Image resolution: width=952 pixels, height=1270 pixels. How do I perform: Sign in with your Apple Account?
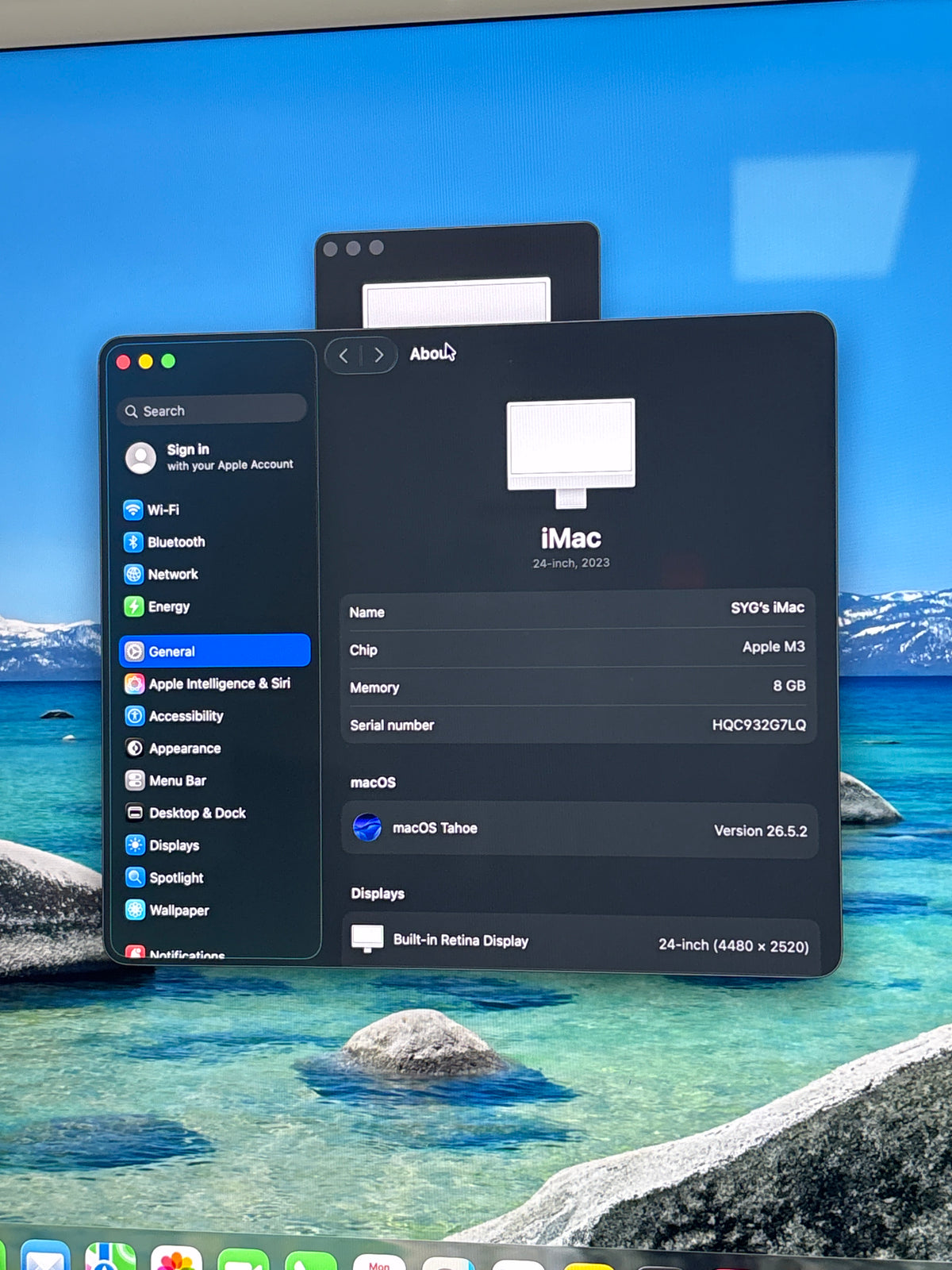(209, 457)
